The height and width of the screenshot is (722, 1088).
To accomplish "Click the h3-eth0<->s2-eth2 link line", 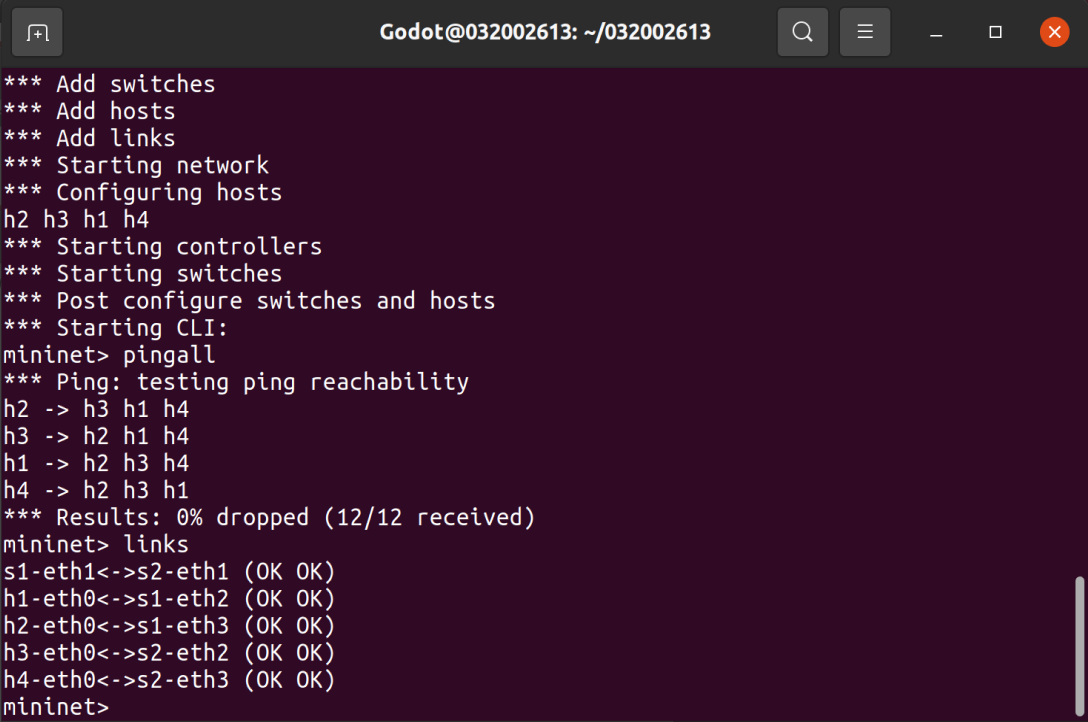I will (x=169, y=653).
